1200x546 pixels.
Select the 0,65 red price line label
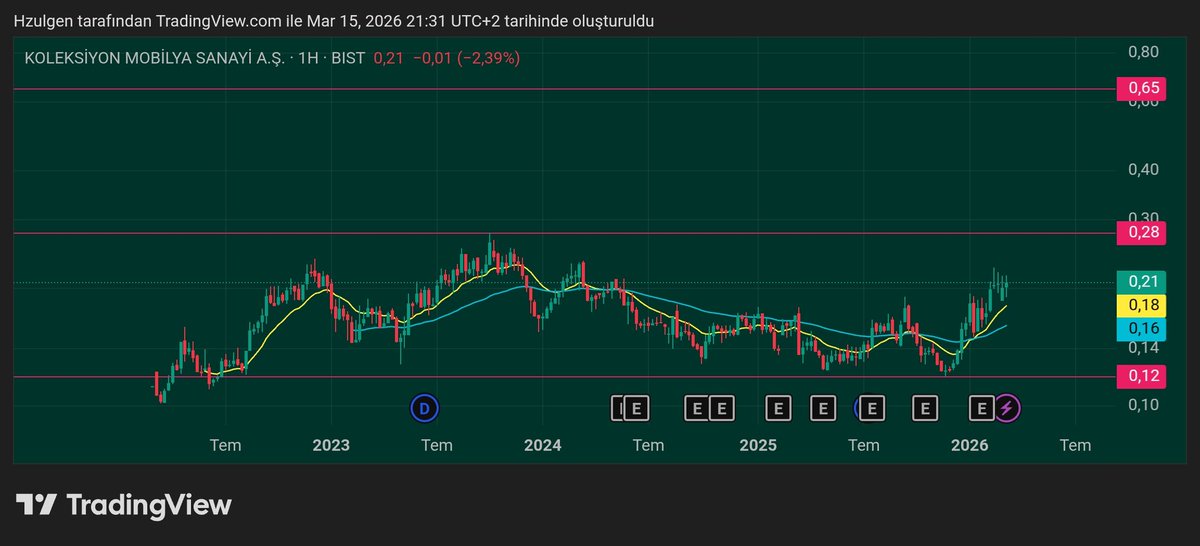(1144, 89)
